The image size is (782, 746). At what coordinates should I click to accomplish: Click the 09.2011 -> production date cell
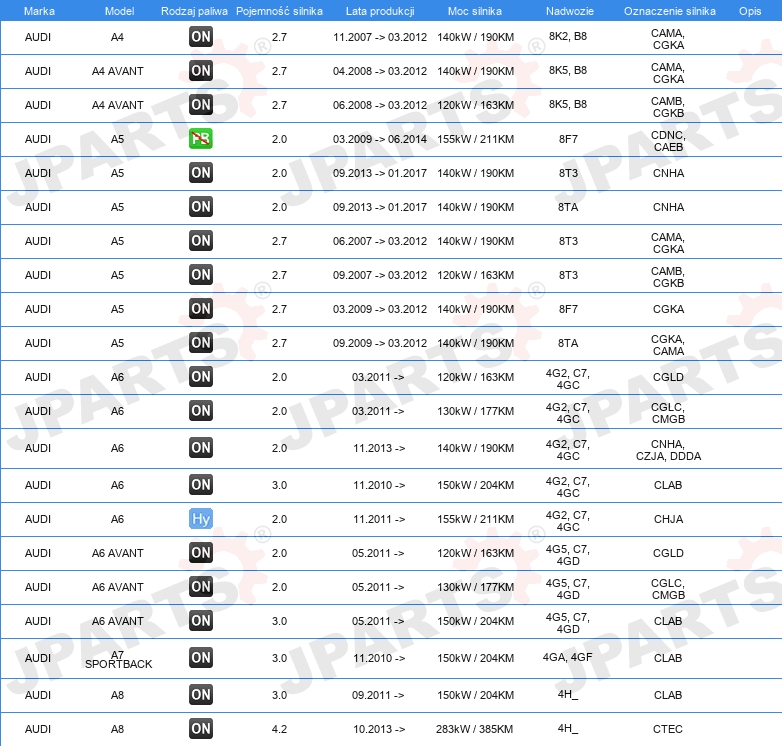[378, 695]
